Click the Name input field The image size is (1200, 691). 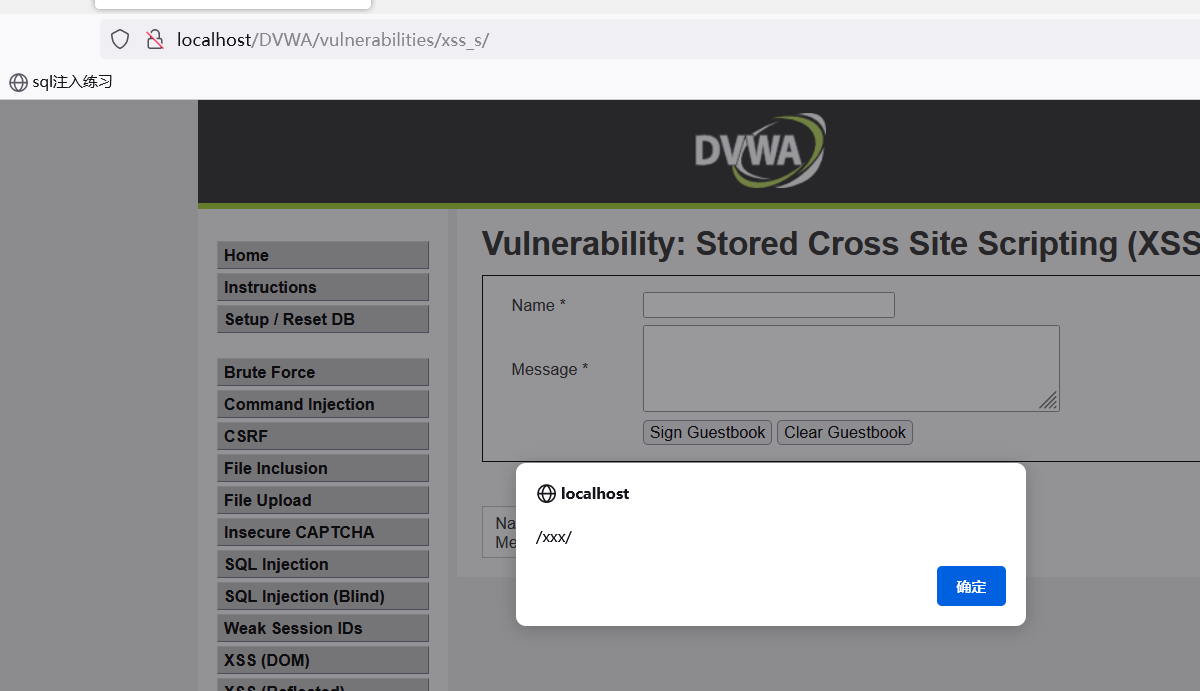point(769,305)
